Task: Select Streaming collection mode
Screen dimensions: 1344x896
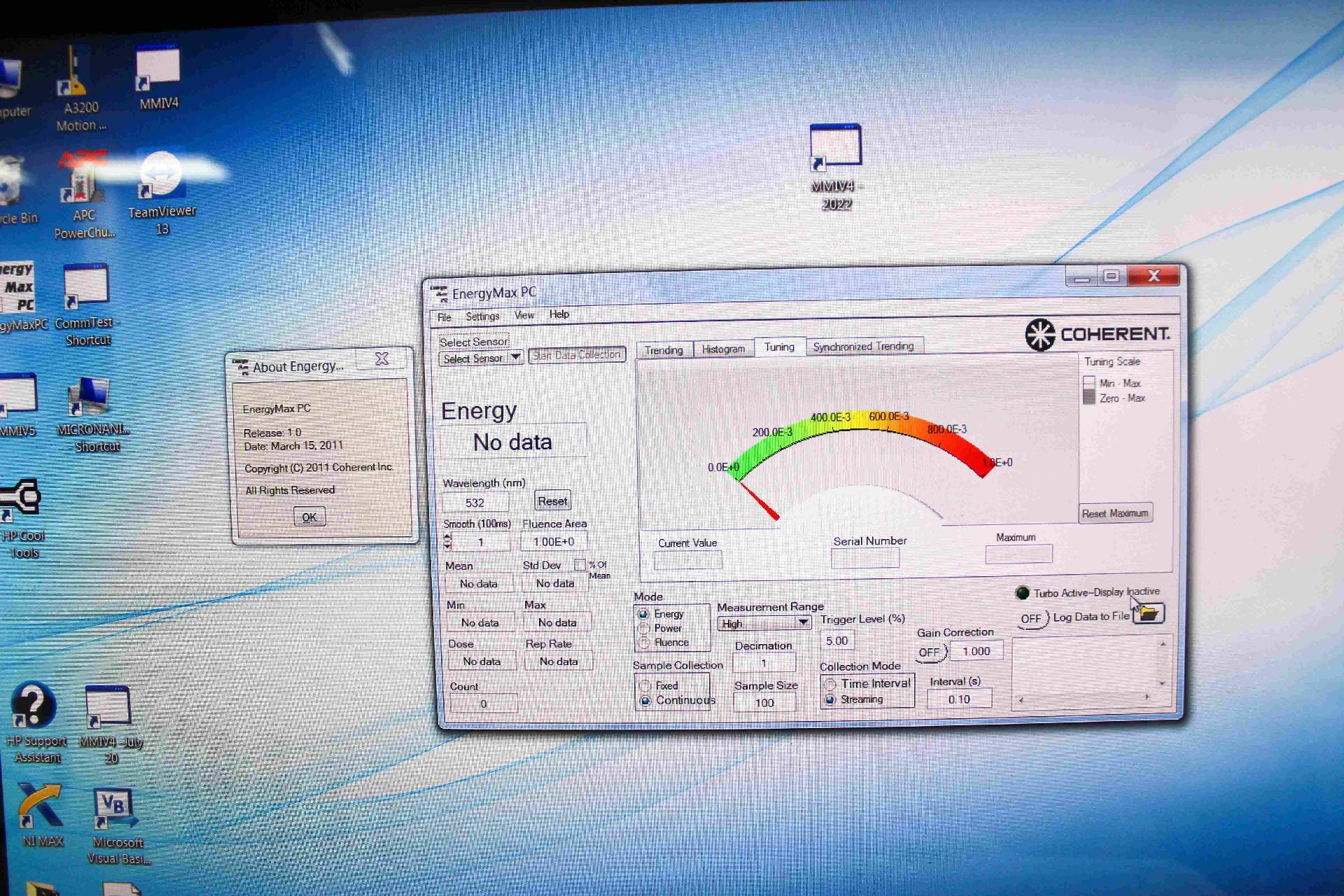Action: [x=830, y=699]
